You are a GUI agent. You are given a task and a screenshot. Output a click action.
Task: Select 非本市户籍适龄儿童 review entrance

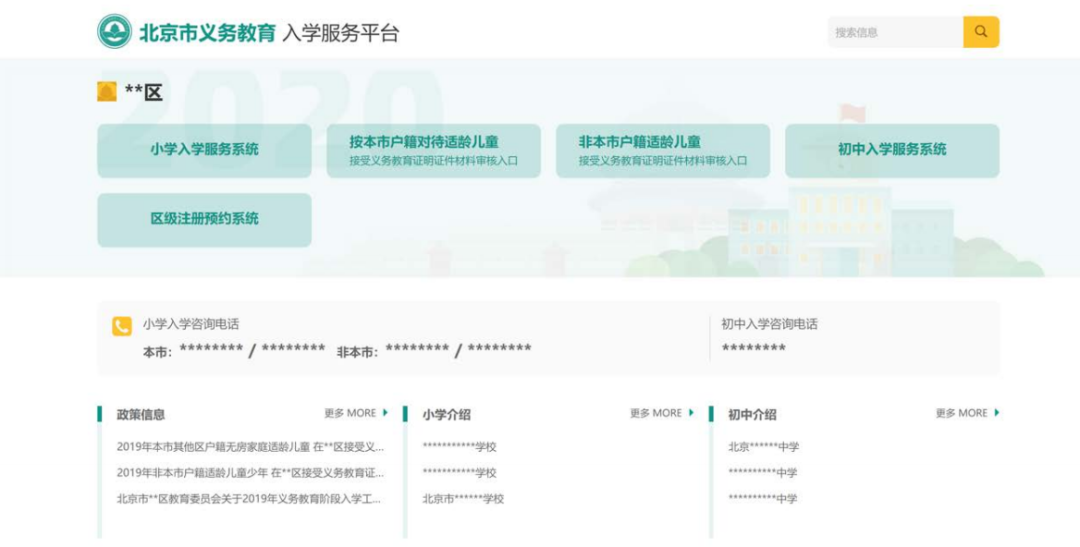[x=662, y=150]
